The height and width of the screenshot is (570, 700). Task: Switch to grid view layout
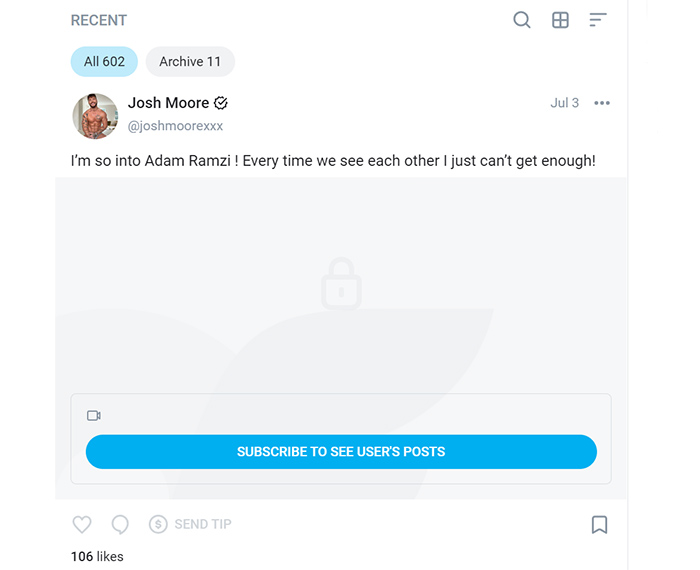[x=560, y=20]
